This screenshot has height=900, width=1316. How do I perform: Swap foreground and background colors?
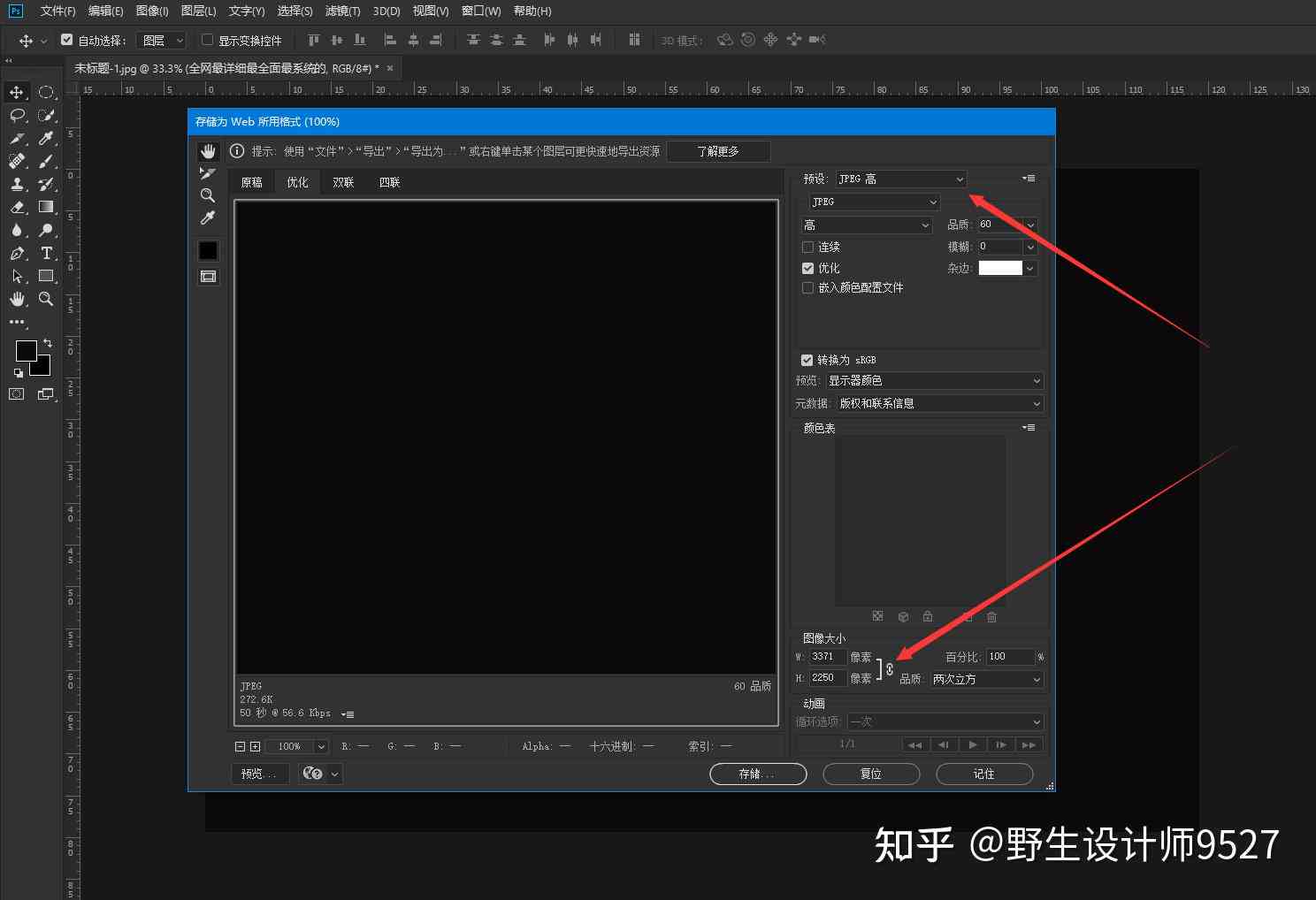(48, 342)
